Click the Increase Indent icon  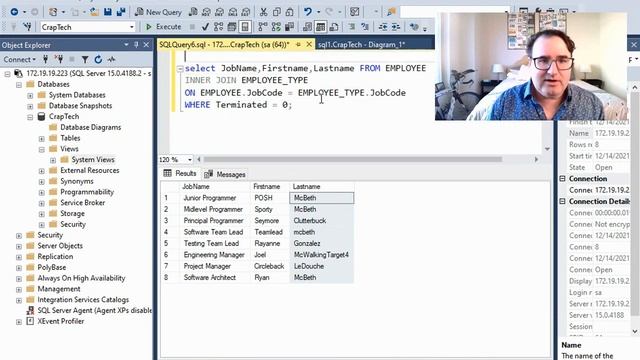396,27
